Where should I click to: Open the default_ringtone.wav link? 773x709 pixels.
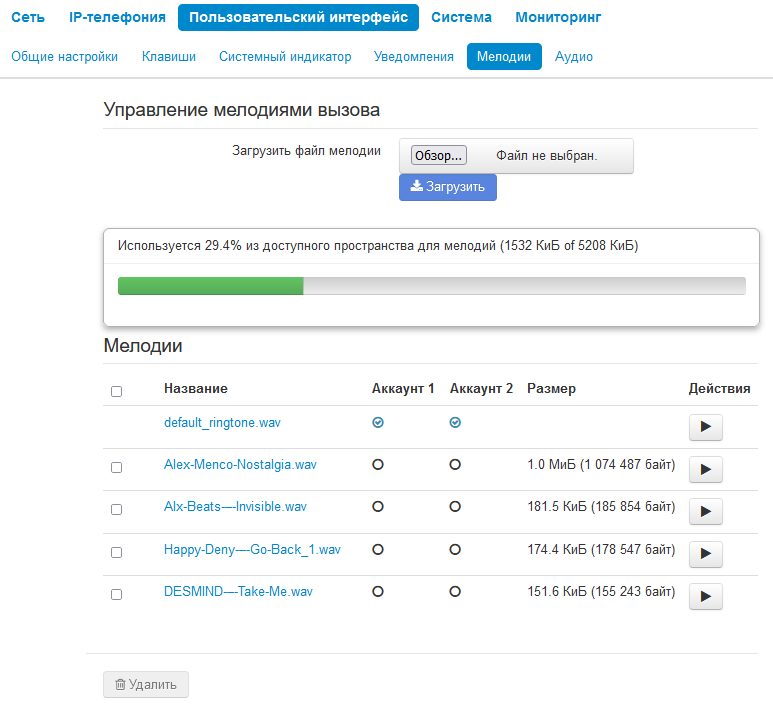pos(222,423)
